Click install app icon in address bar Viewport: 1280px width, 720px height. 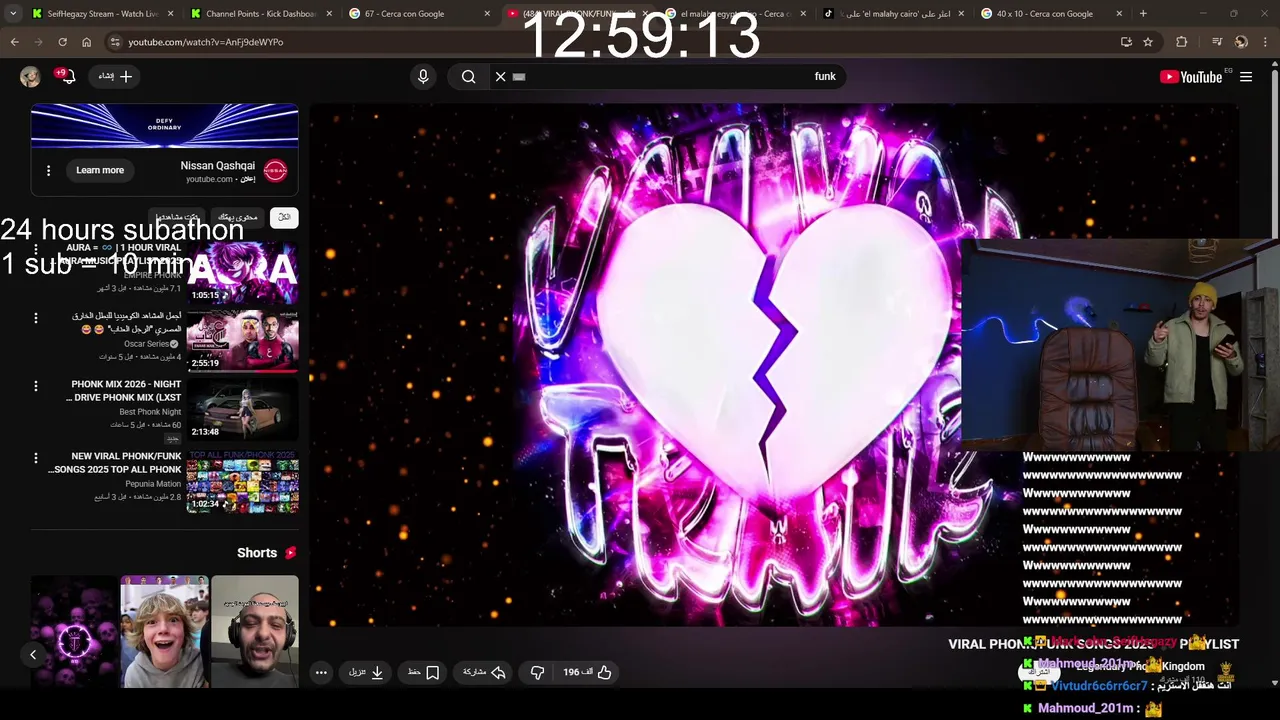pyautogui.click(x=1126, y=42)
